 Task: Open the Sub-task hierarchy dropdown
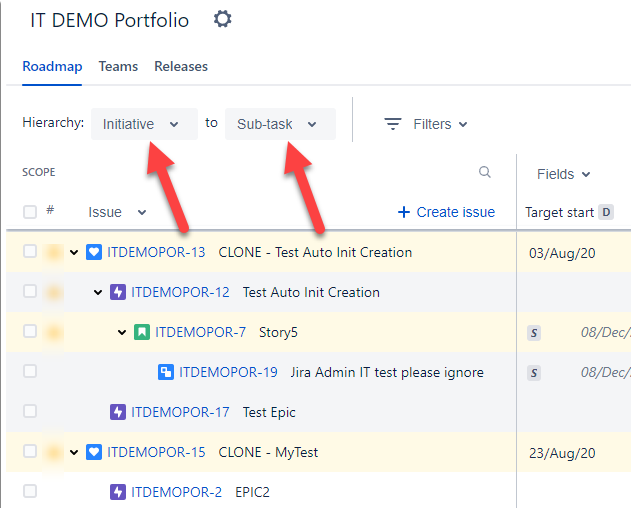coord(280,124)
